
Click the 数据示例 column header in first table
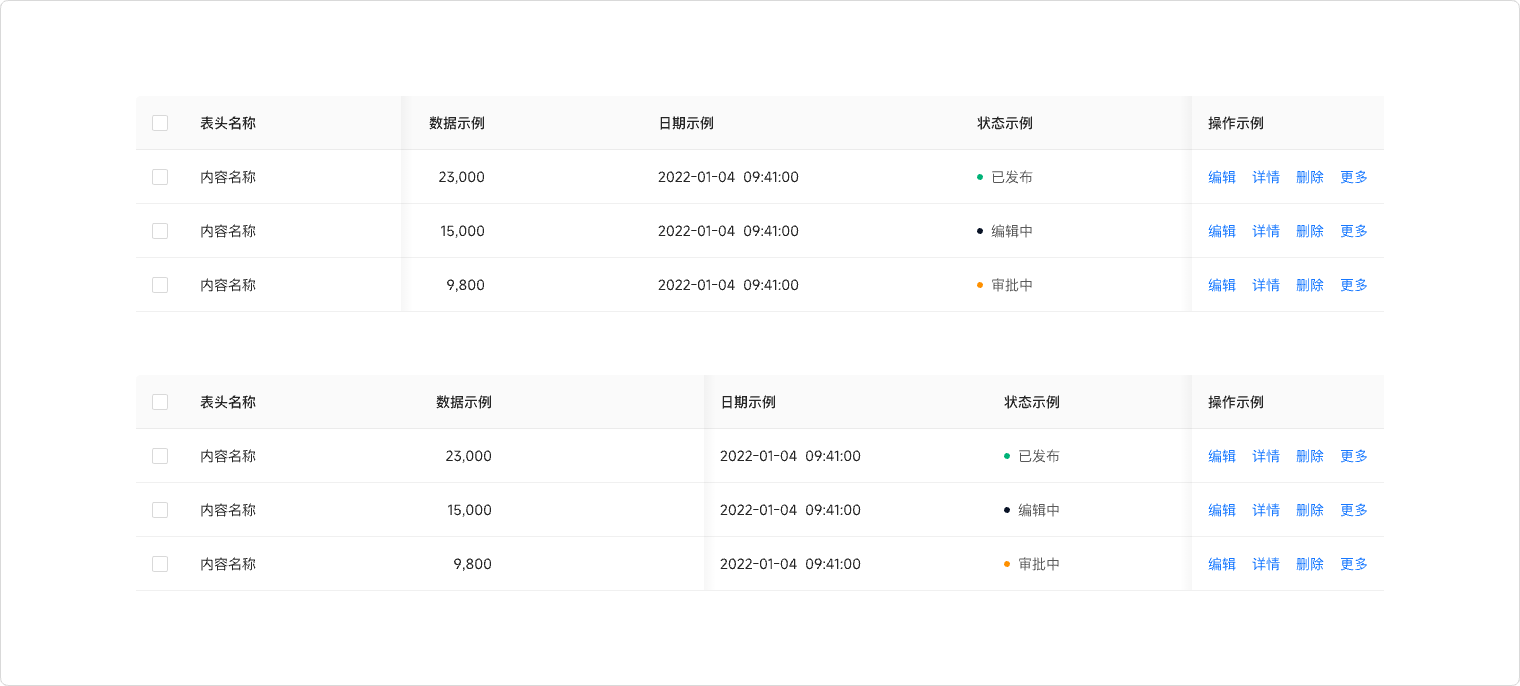pos(457,123)
